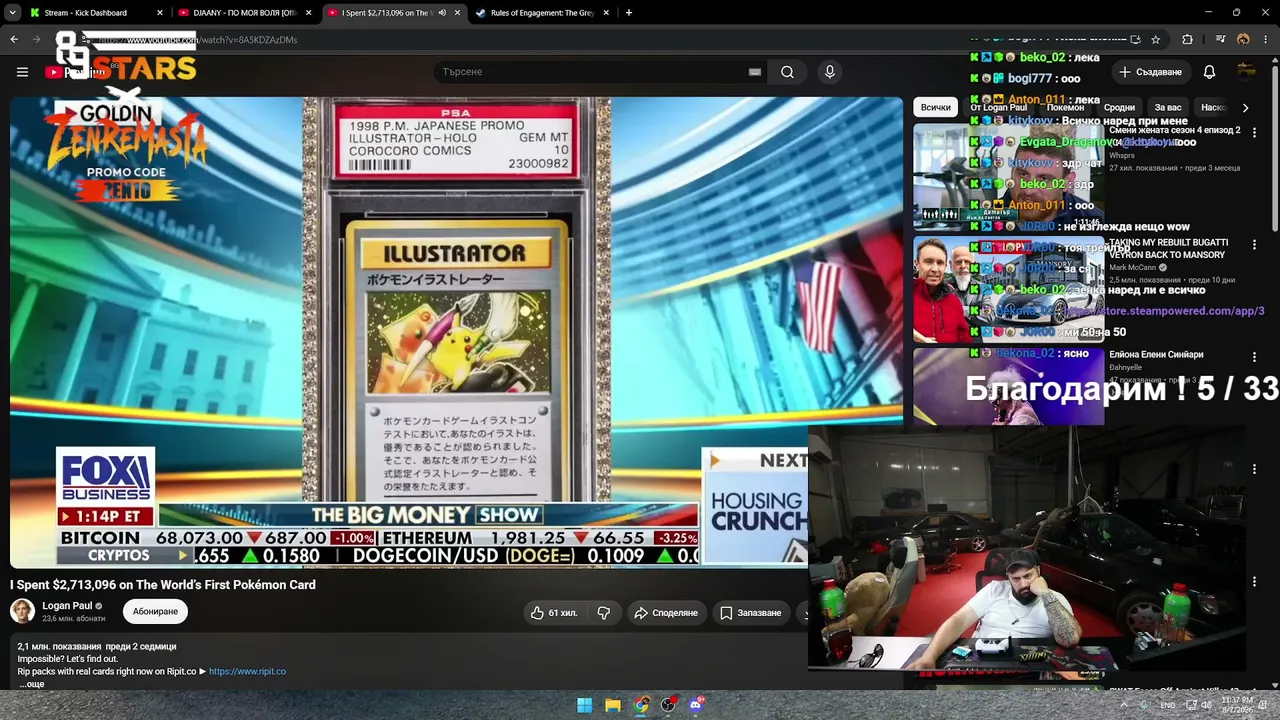
Task: Dislike the video with thumbs down
Action: click(604, 613)
